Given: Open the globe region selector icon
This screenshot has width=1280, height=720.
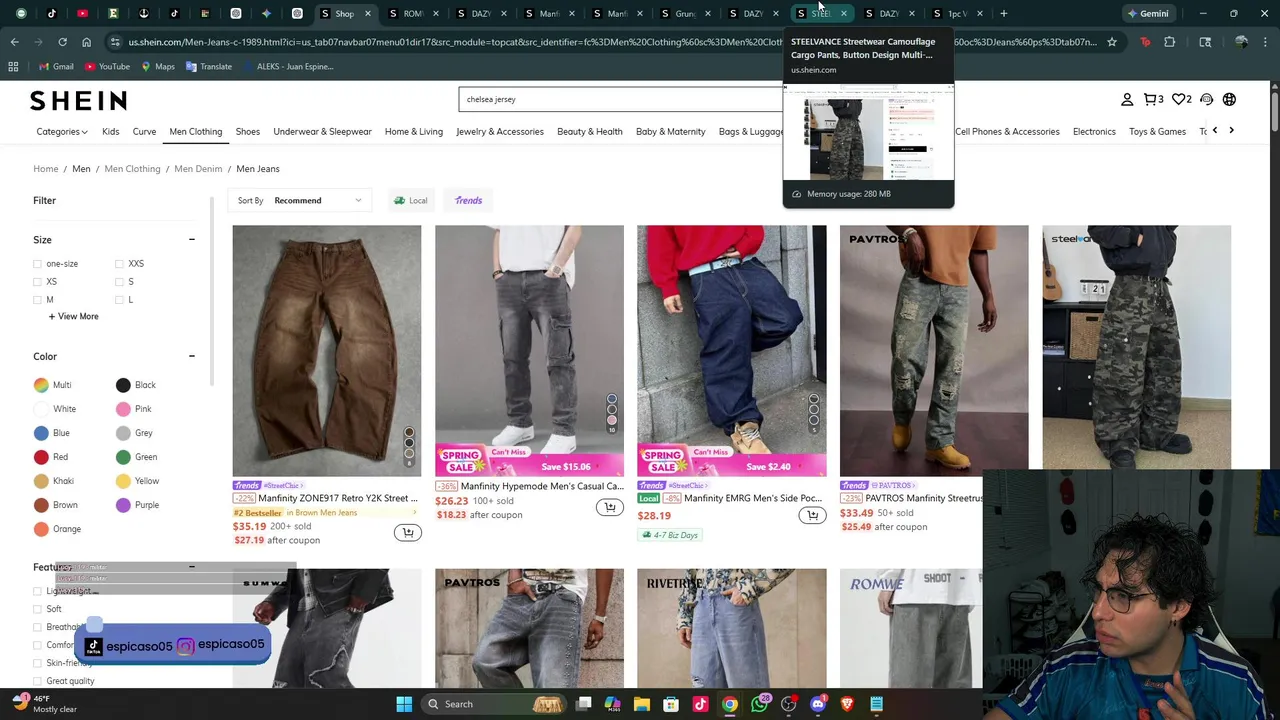Looking at the screenshot, I should [x=1229, y=99].
